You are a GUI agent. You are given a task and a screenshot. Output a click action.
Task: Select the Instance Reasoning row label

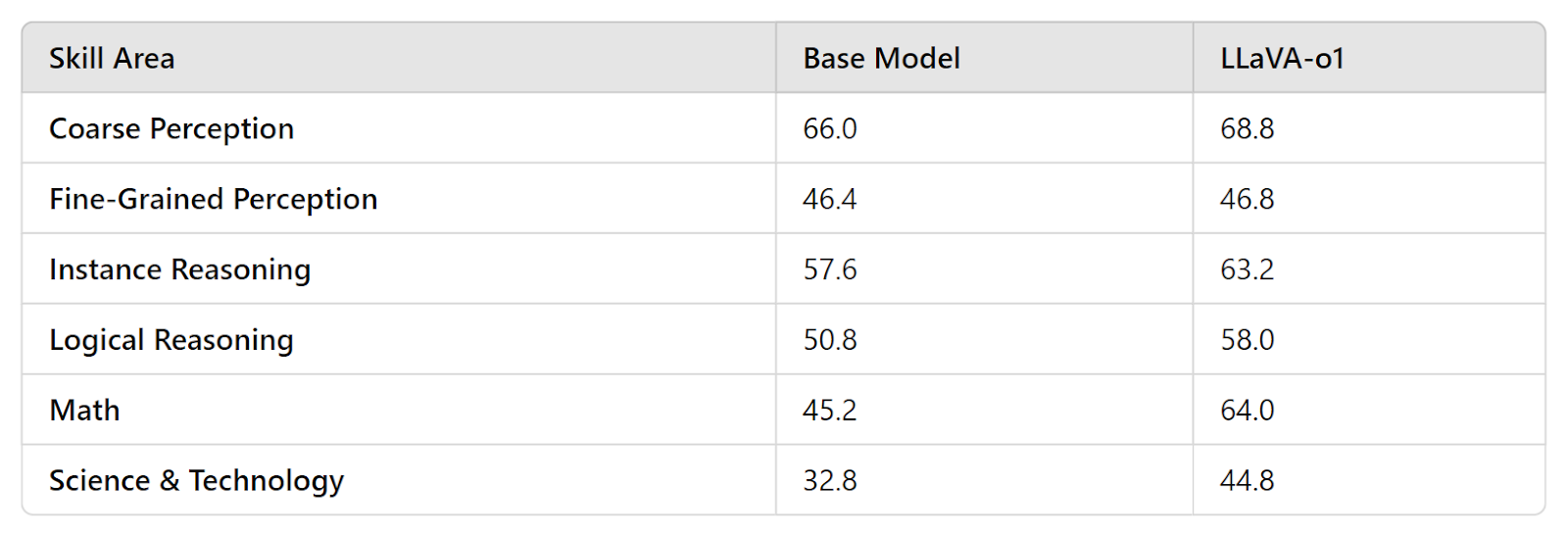[x=180, y=269]
